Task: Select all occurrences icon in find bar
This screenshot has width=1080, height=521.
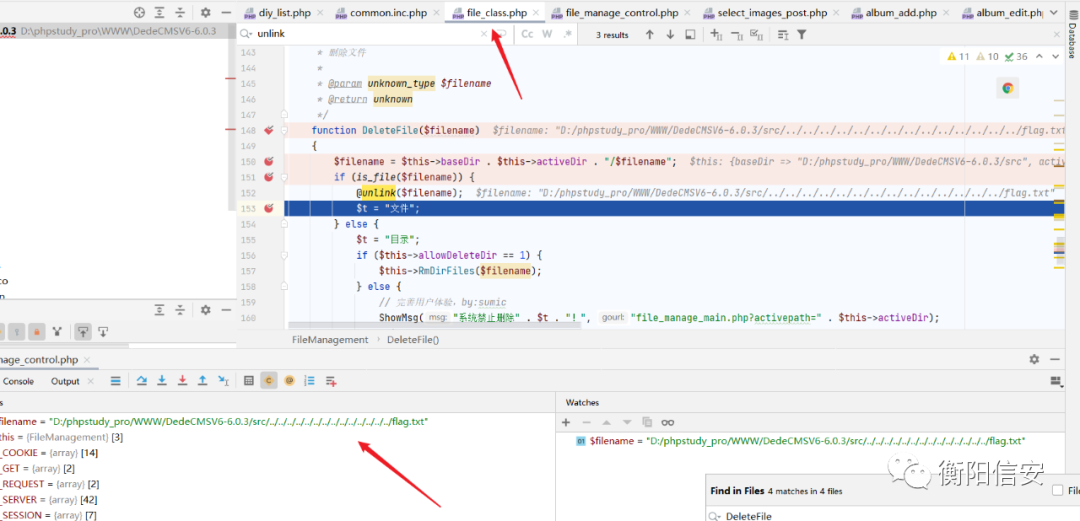Action: click(x=756, y=34)
